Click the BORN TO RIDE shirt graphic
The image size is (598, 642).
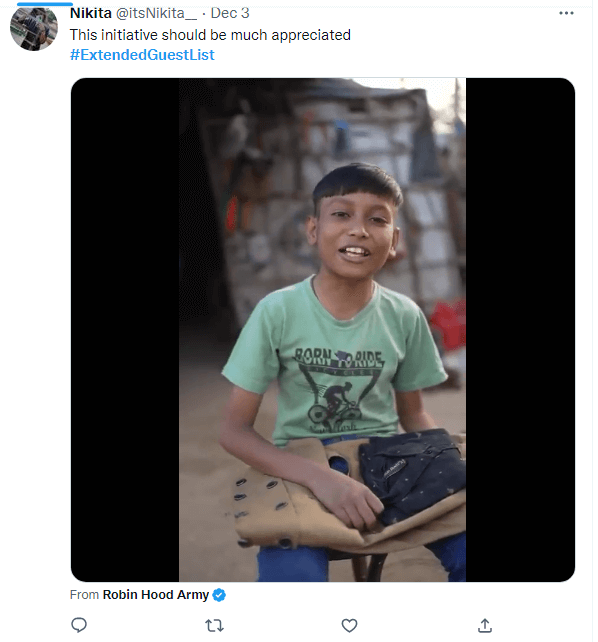[338, 388]
